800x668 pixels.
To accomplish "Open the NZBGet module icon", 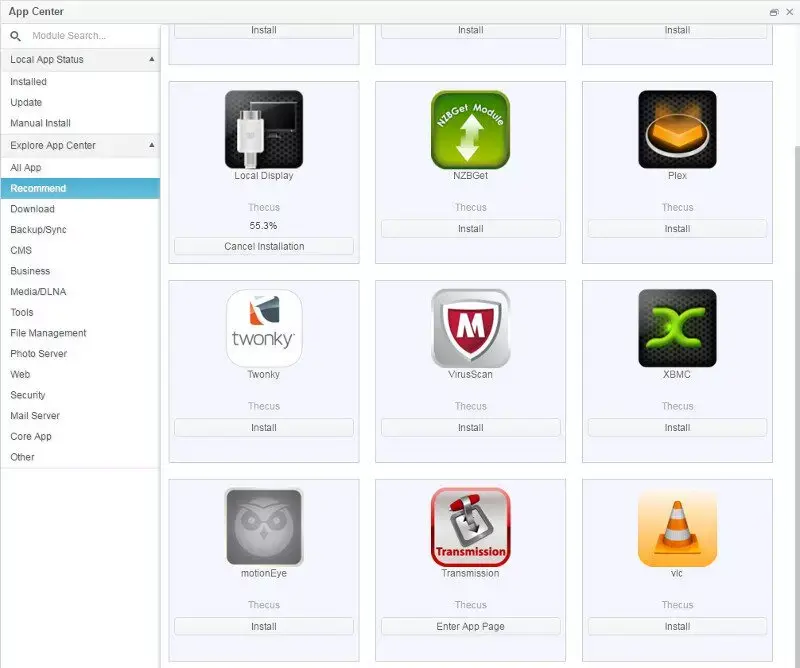I will pyautogui.click(x=470, y=130).
